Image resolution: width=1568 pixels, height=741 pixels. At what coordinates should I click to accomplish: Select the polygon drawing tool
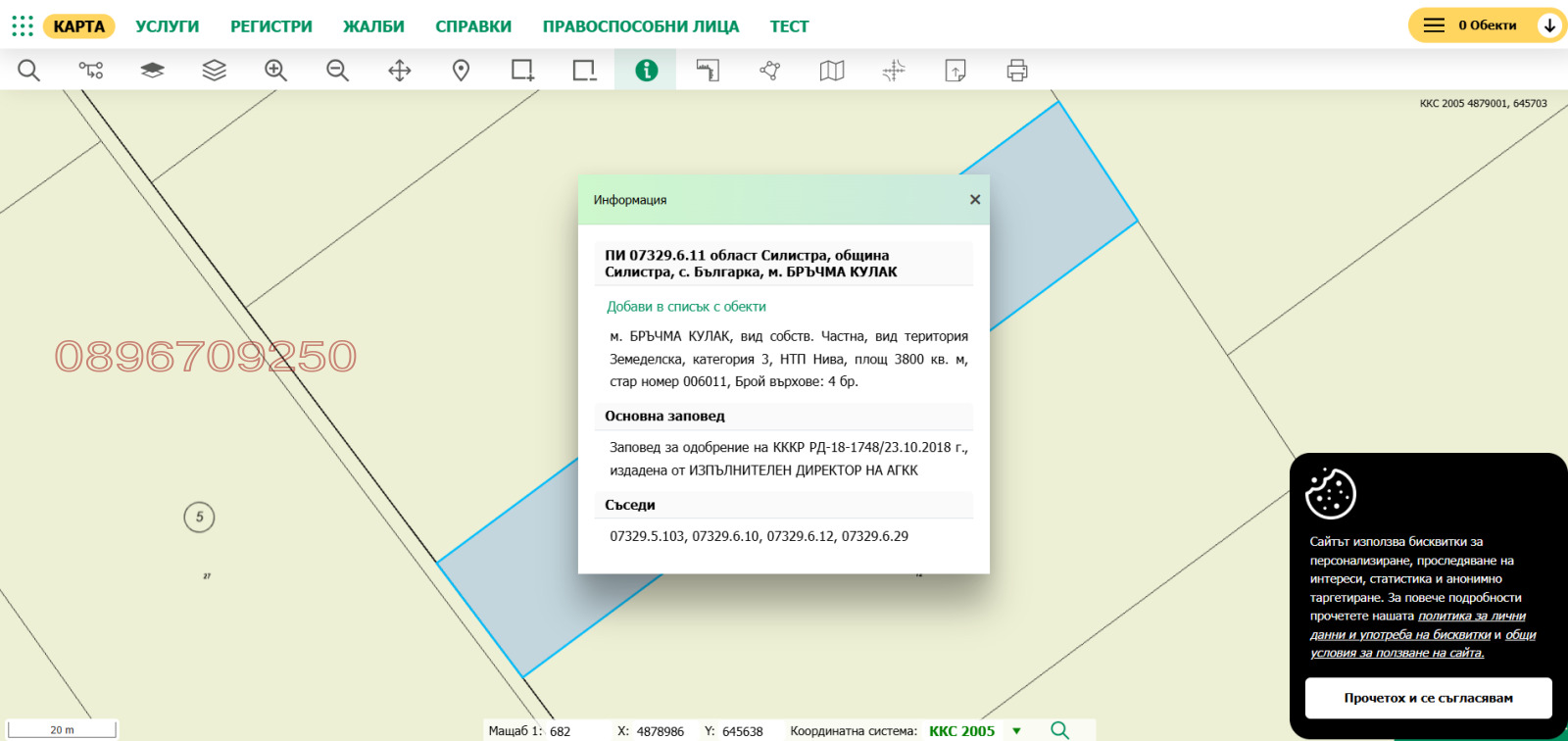[x=769, y=71]
